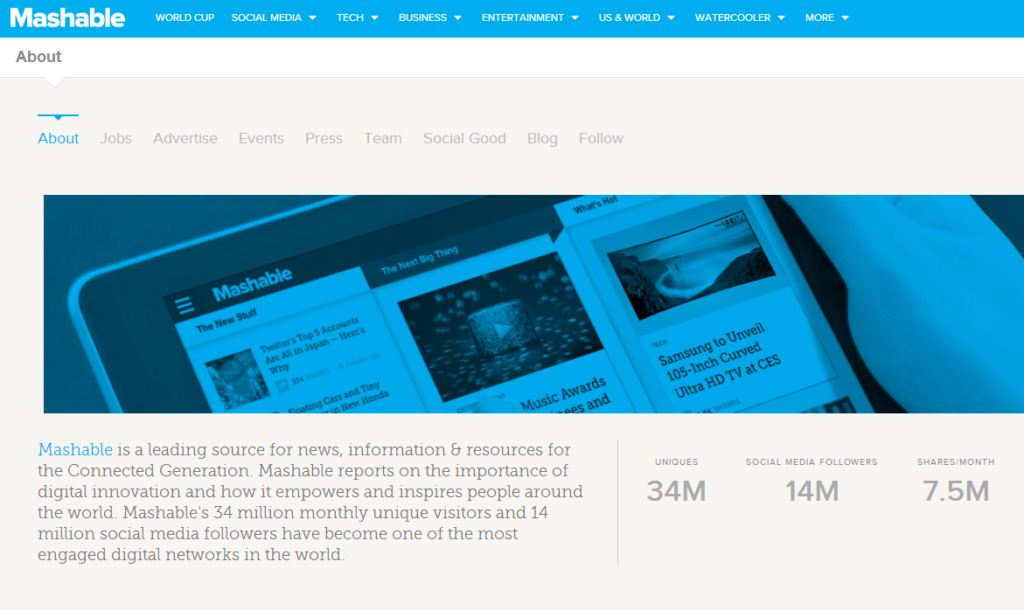
Task: Open the Blog tab
Action: tap(542, 138)
